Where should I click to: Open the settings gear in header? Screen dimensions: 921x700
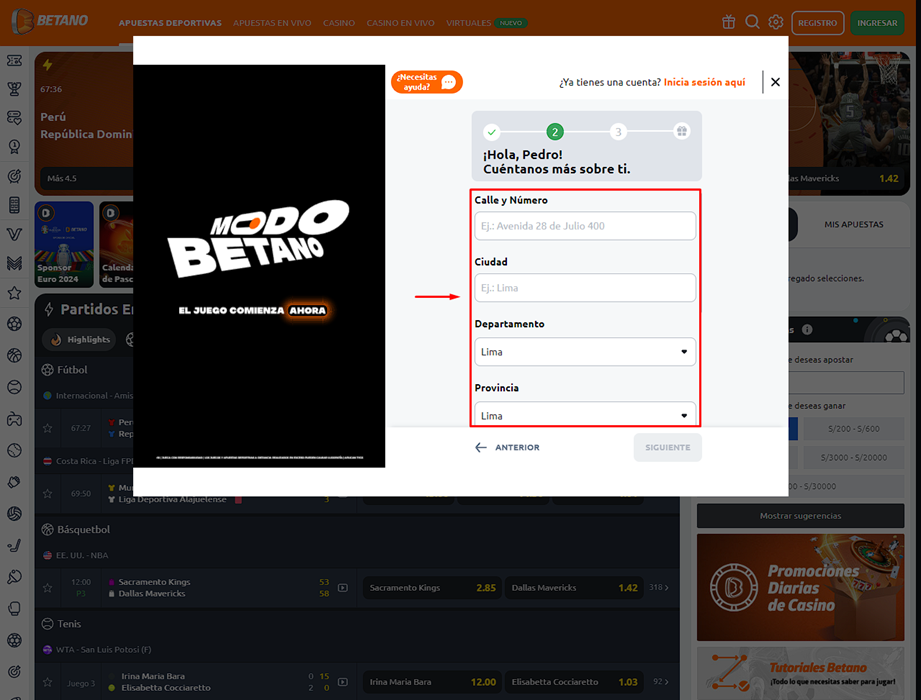coord(775,22)
